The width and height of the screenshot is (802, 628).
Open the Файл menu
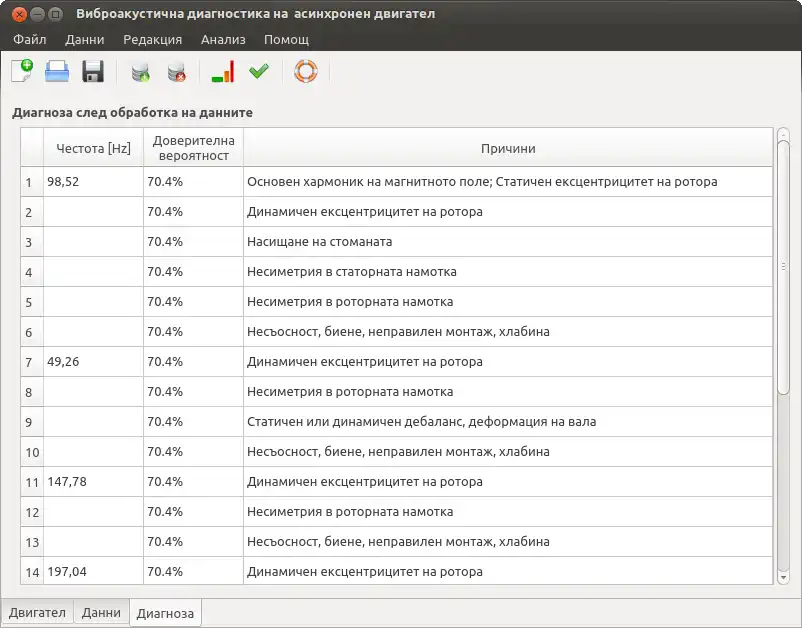[x=30, y=39]
